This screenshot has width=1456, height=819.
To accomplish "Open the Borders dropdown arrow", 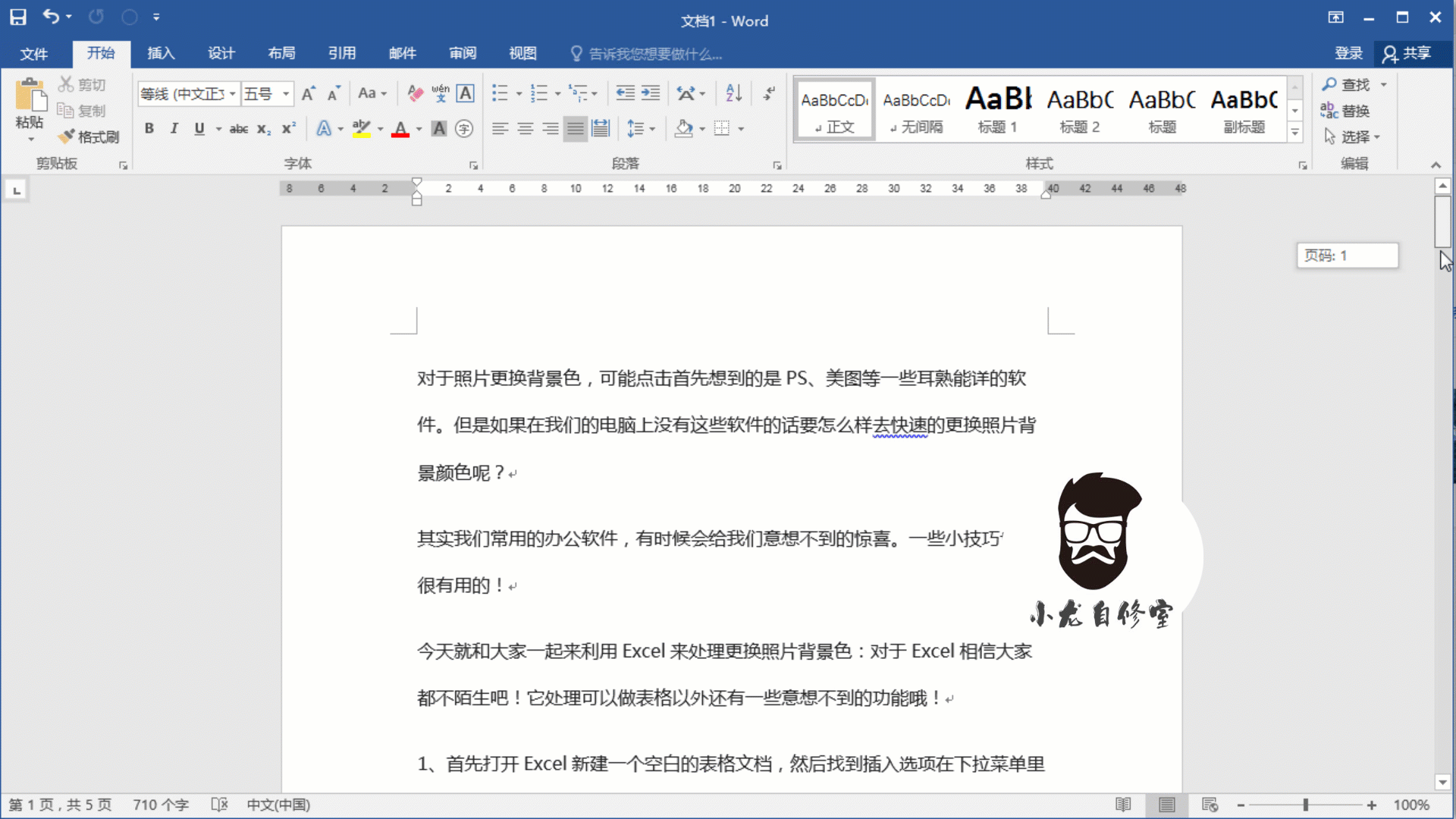I will coord(741,129).
